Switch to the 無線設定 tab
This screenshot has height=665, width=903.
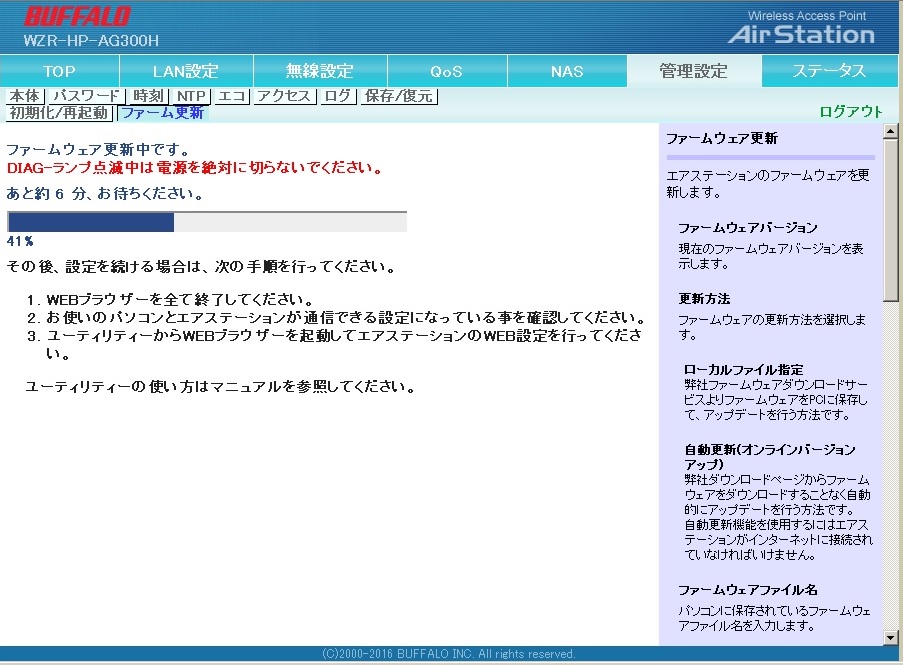pyautogui.click(x=320, y=71)
